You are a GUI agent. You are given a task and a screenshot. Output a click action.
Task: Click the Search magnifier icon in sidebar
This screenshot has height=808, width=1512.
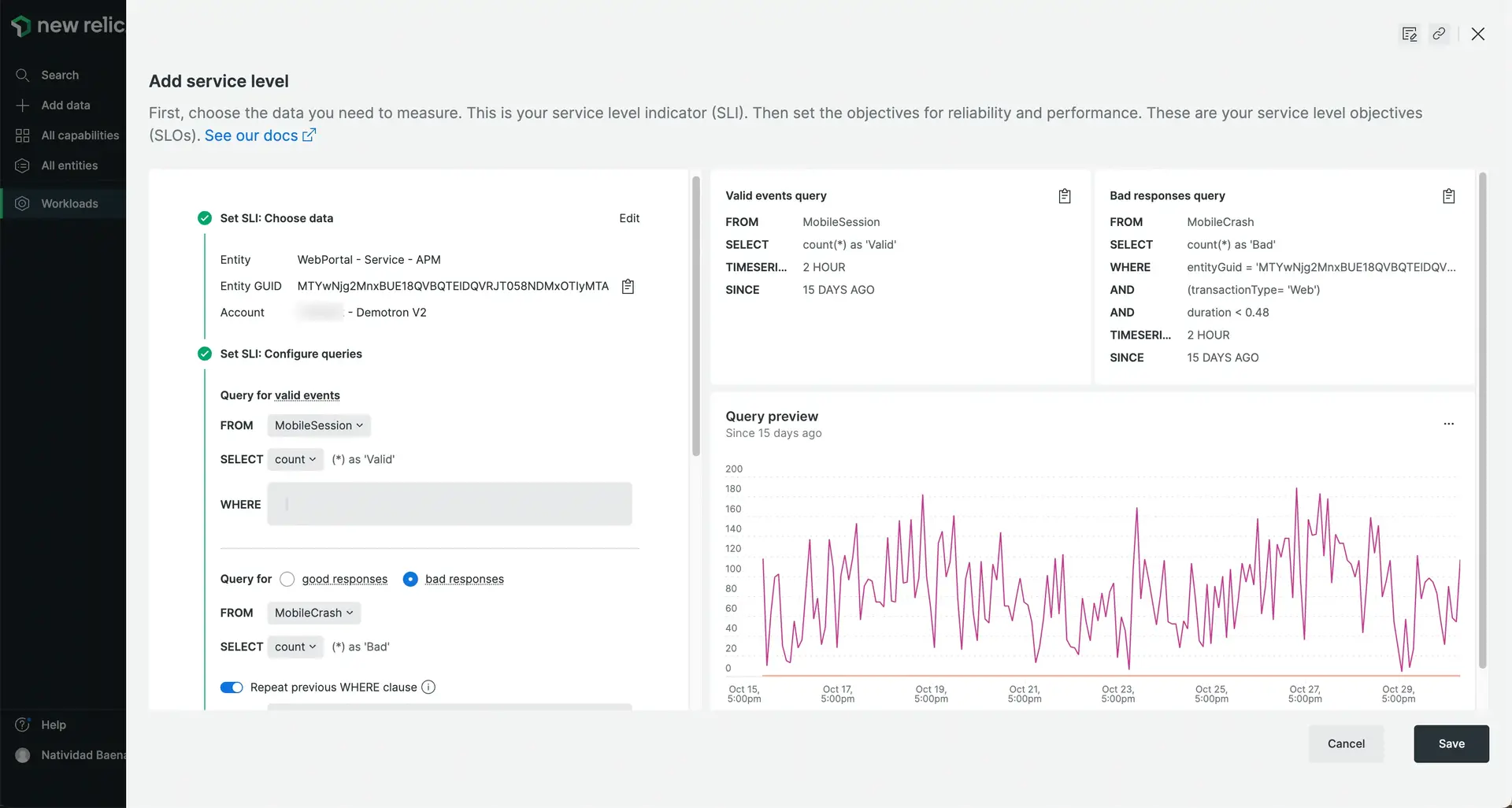click(23, 76)
